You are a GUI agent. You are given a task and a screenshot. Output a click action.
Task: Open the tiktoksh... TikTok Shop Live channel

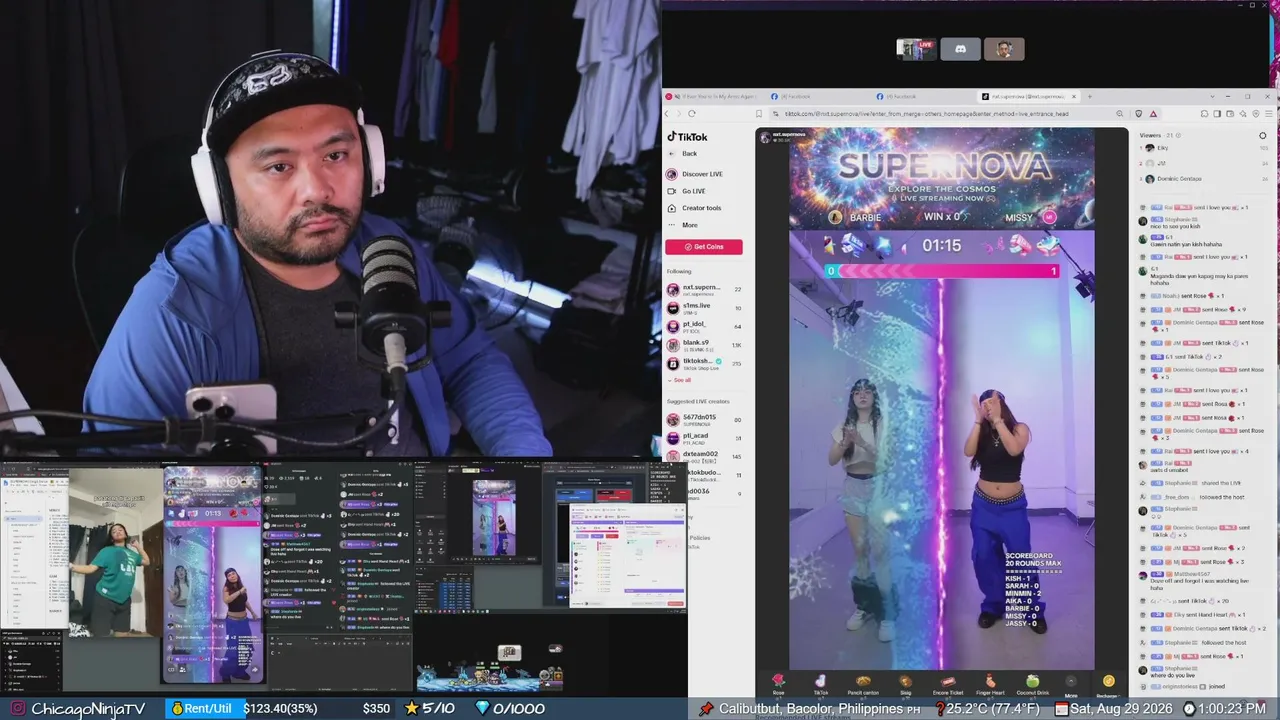click(x=704, y=363)
